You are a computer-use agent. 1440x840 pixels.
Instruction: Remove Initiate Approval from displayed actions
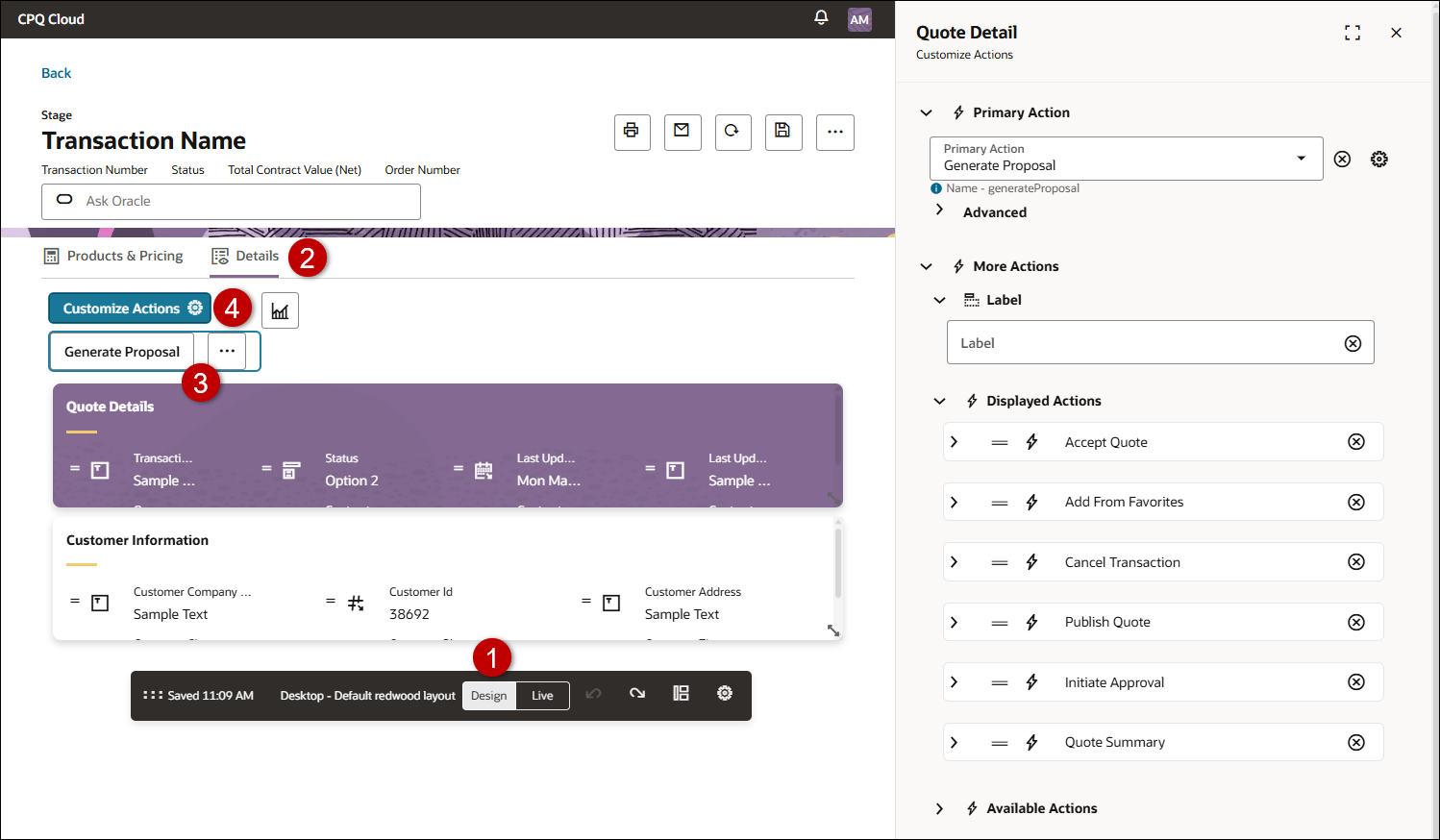1356,682
